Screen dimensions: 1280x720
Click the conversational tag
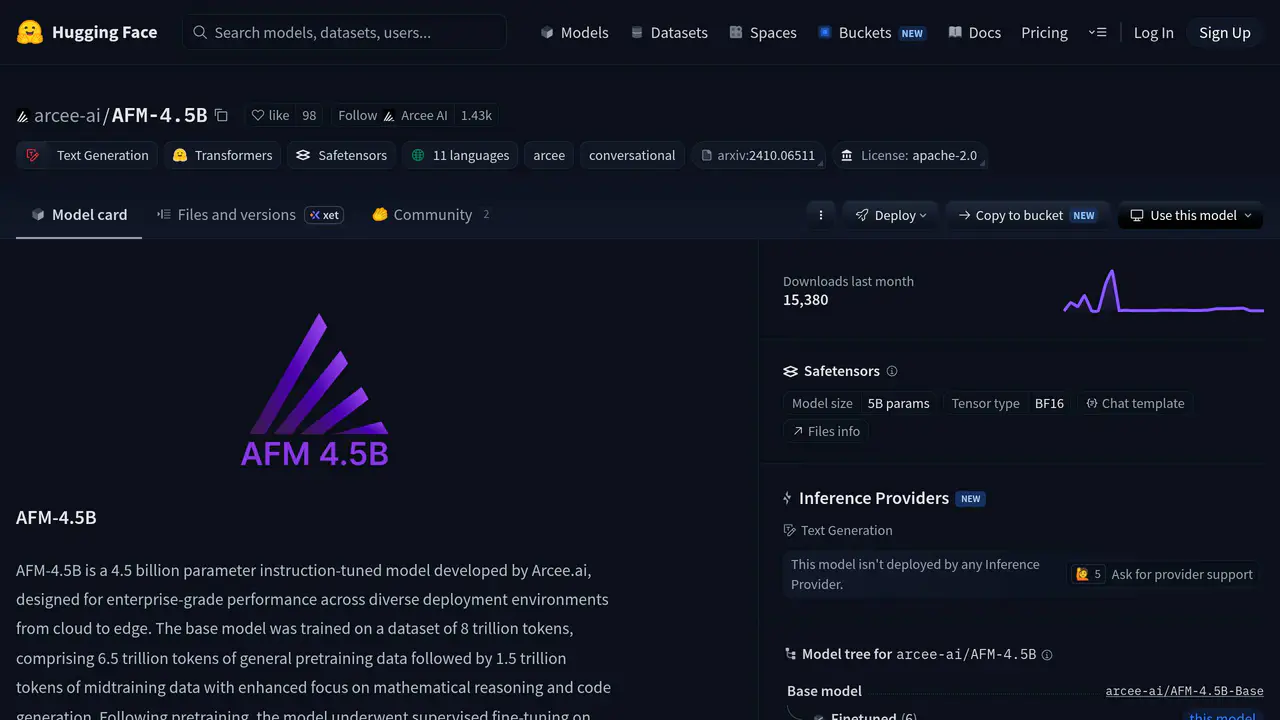tap(632, 155)
